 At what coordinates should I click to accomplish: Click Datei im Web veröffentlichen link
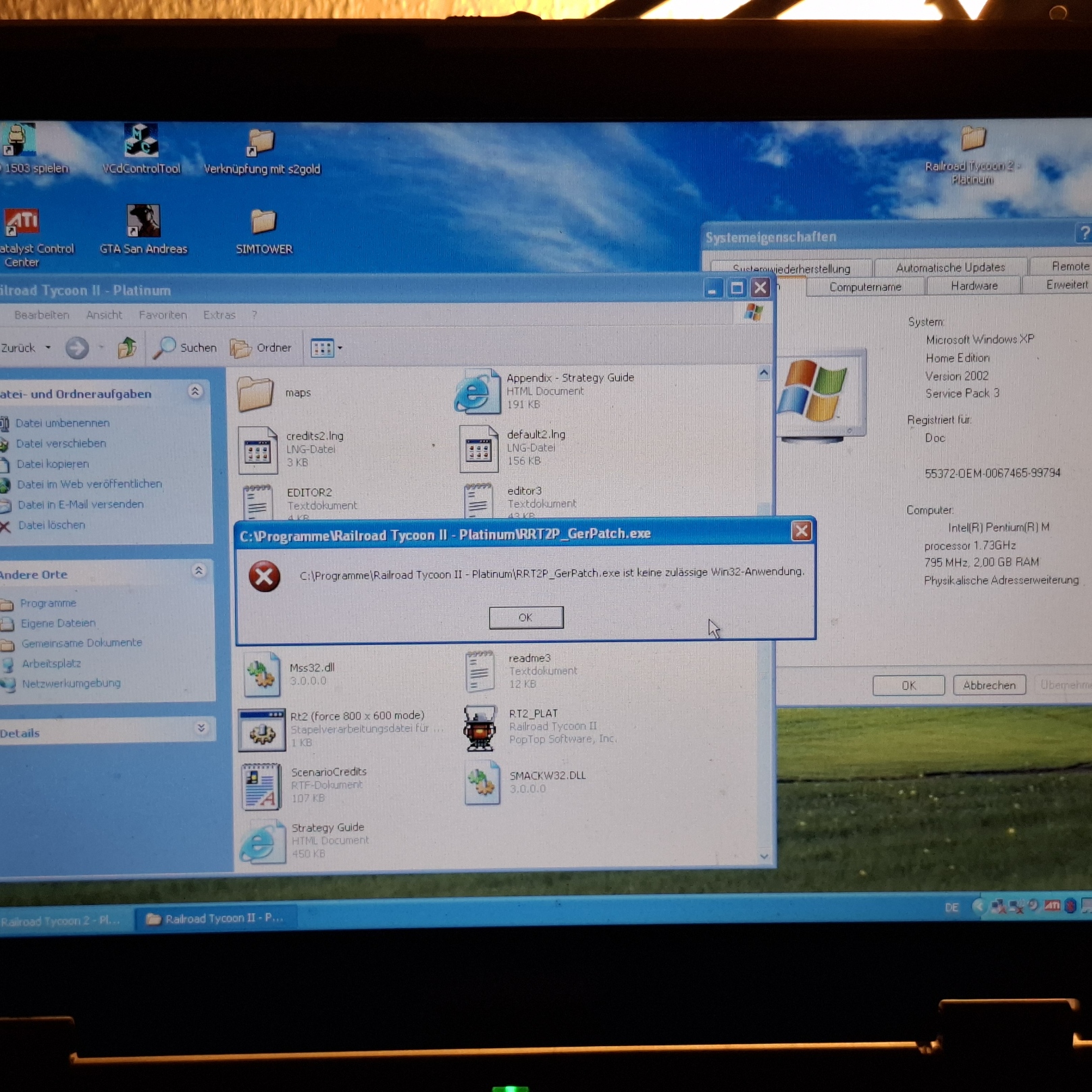89,484
